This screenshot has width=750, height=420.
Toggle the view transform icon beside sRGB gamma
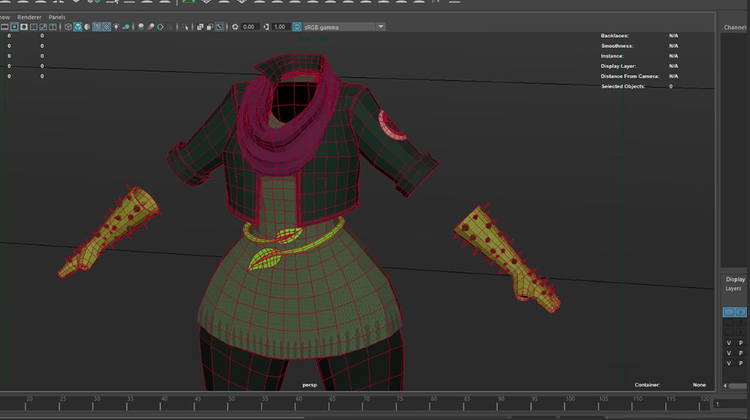coord(296,27)
